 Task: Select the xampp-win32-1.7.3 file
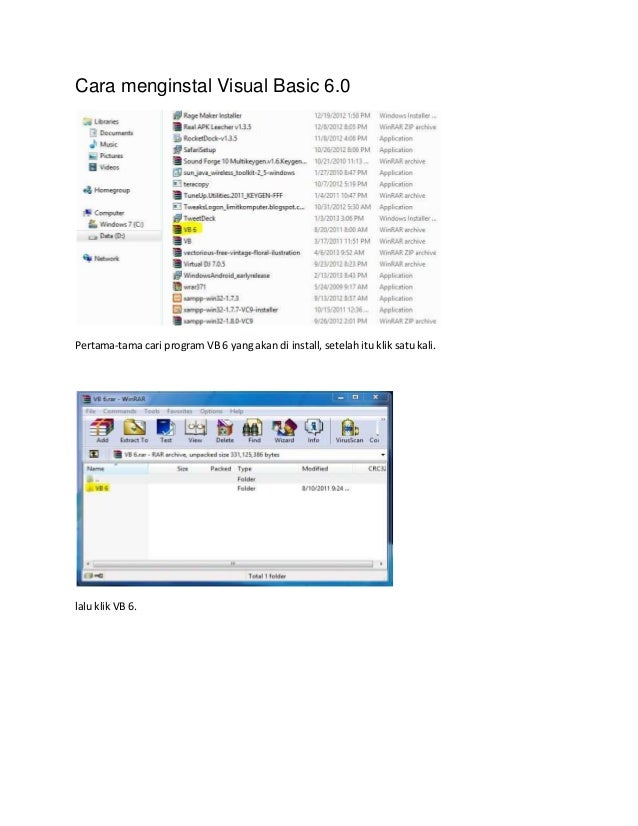206,299
